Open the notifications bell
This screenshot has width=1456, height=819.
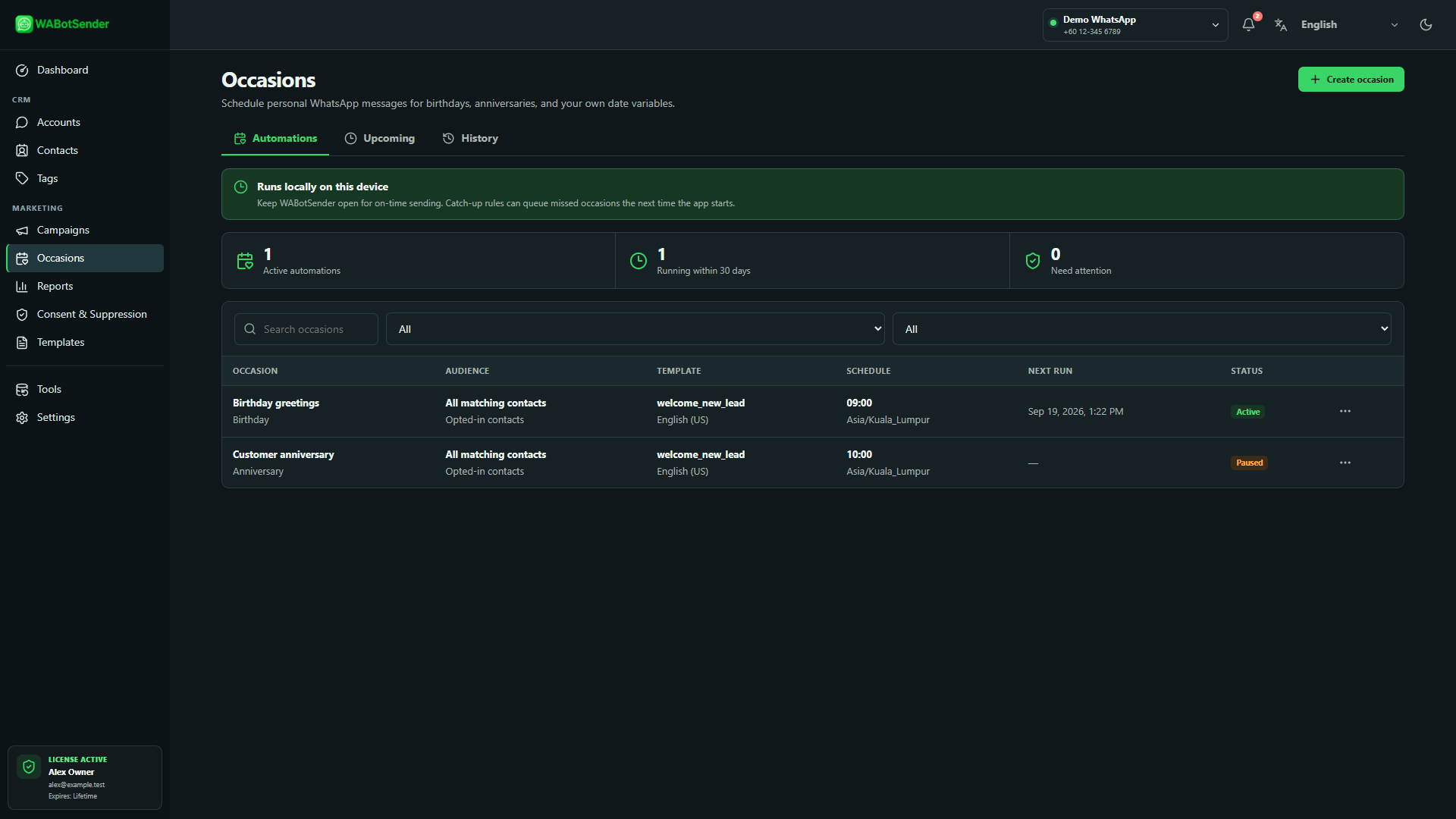[1249, 24]
